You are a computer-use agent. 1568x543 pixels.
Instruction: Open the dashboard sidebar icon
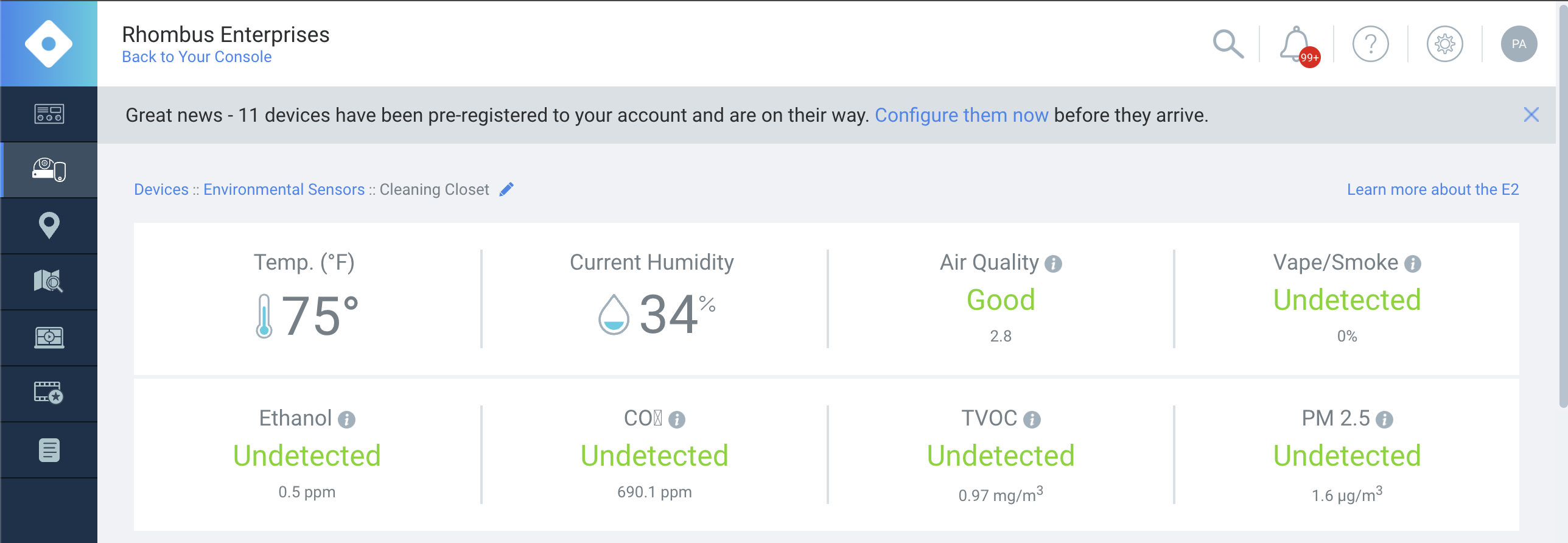(49, 114)
